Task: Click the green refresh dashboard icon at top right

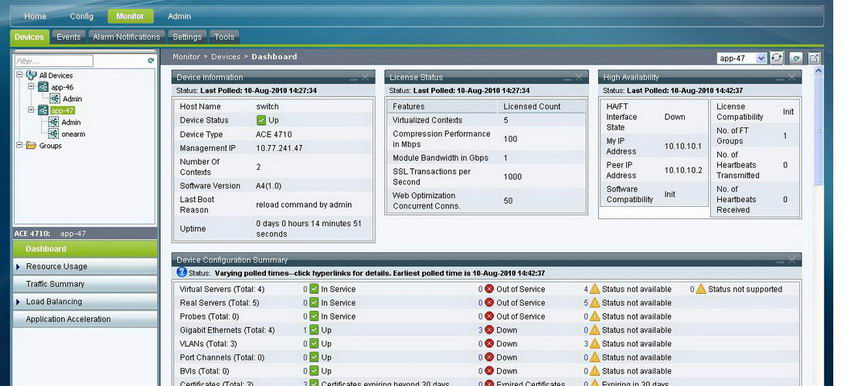Action: click(796, 58)
